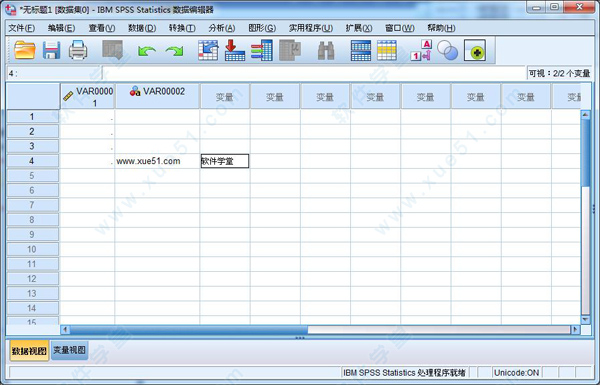The width and height of the screenshot is (600, 385).
Task: Open Find with the binoculars icon
Action: [326, 51]
